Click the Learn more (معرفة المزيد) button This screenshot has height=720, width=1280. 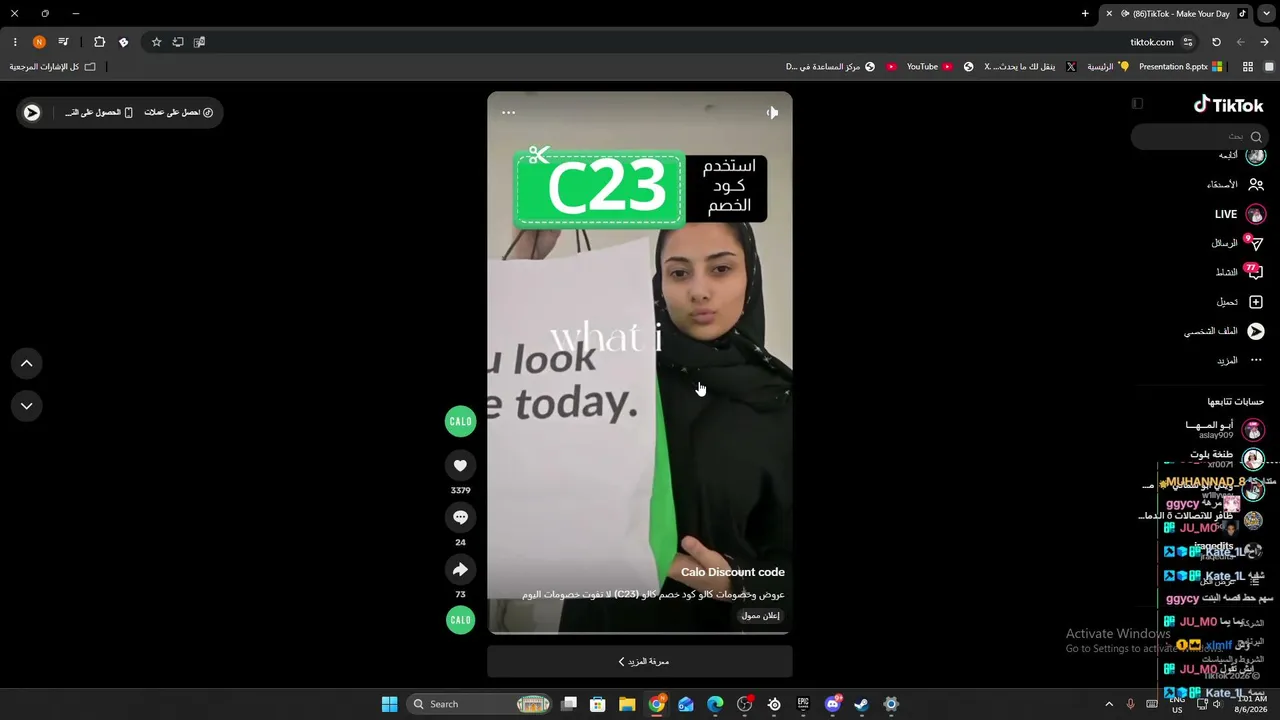640,661
